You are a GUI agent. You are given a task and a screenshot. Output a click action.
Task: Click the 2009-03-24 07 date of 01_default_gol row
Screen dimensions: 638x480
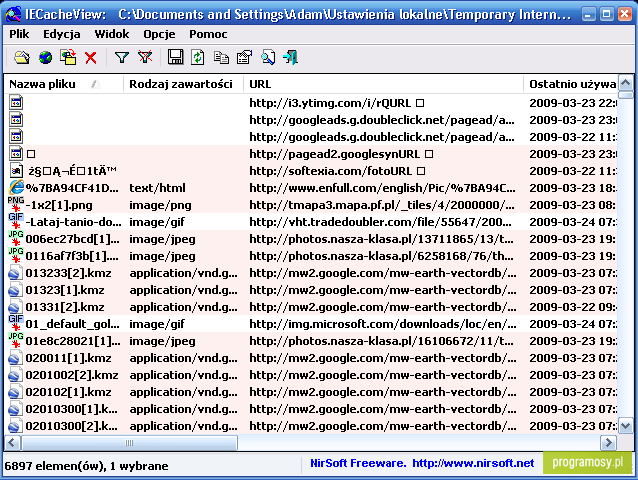(573, 324)
